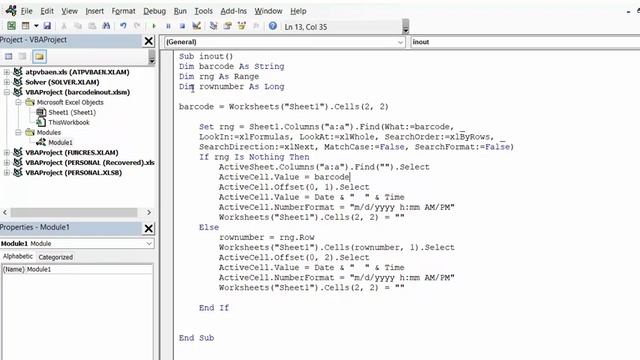Viewport: 640px width, 360px height.
Task: Click View Object icon in Project panel
Action: pyautogui.click(x=23, y=56)
